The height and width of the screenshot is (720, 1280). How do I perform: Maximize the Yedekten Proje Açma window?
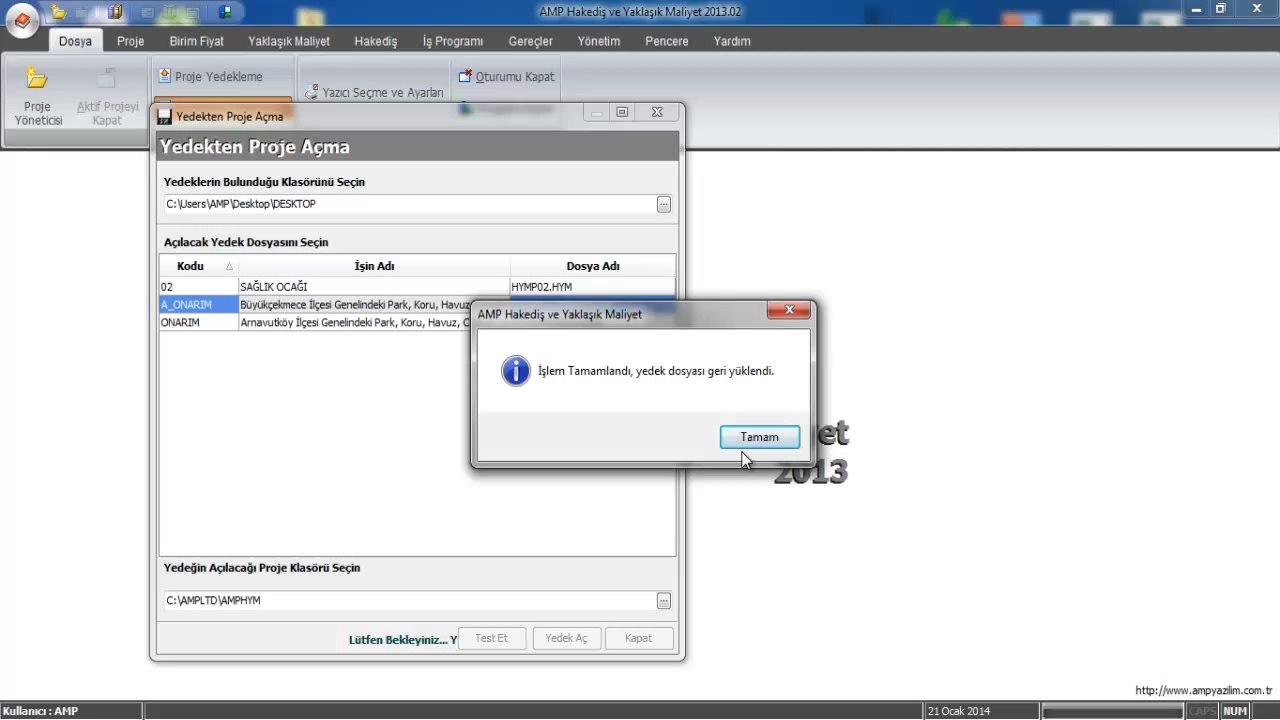(622, 113)
